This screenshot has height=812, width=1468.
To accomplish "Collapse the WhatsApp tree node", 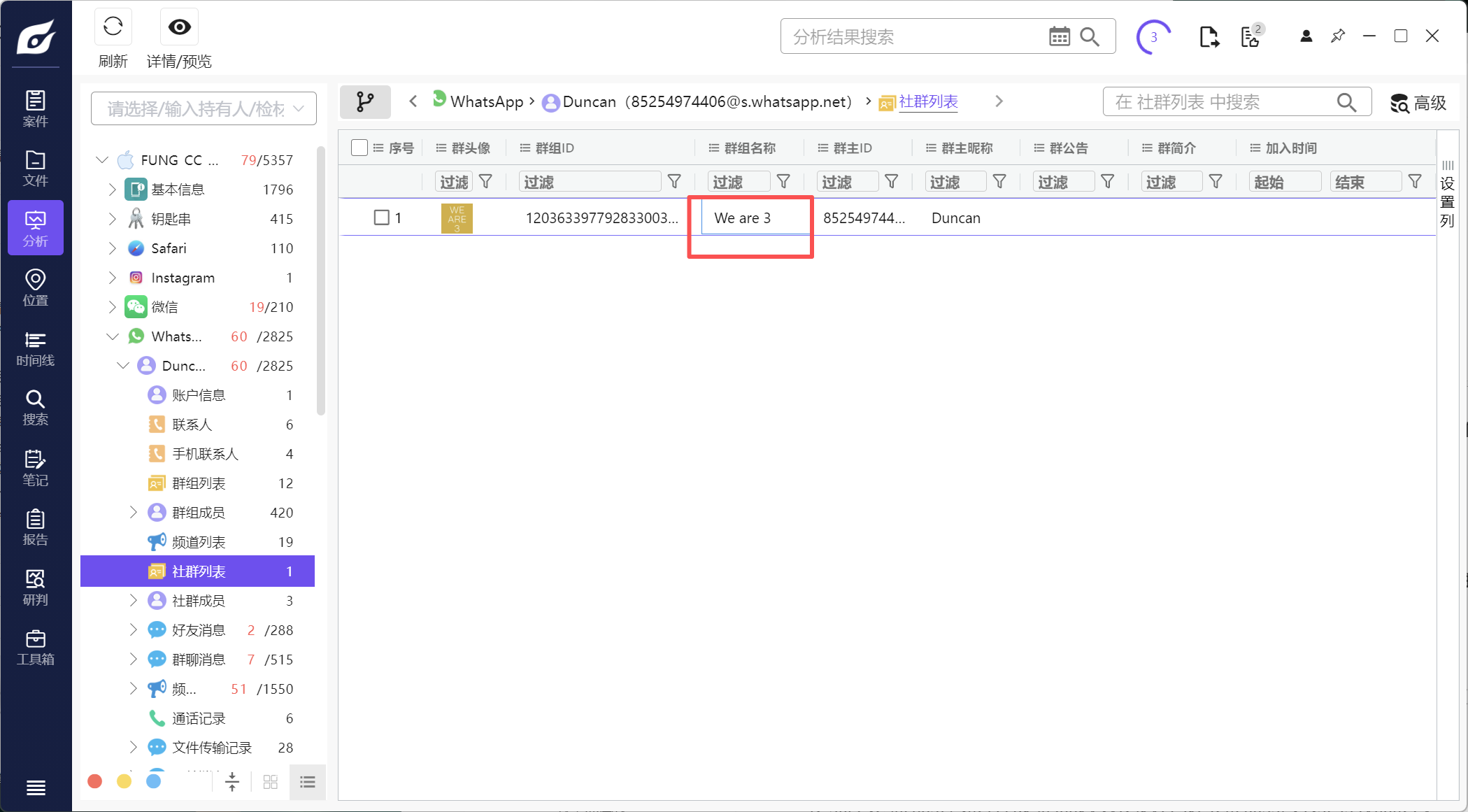I will 112,336.
